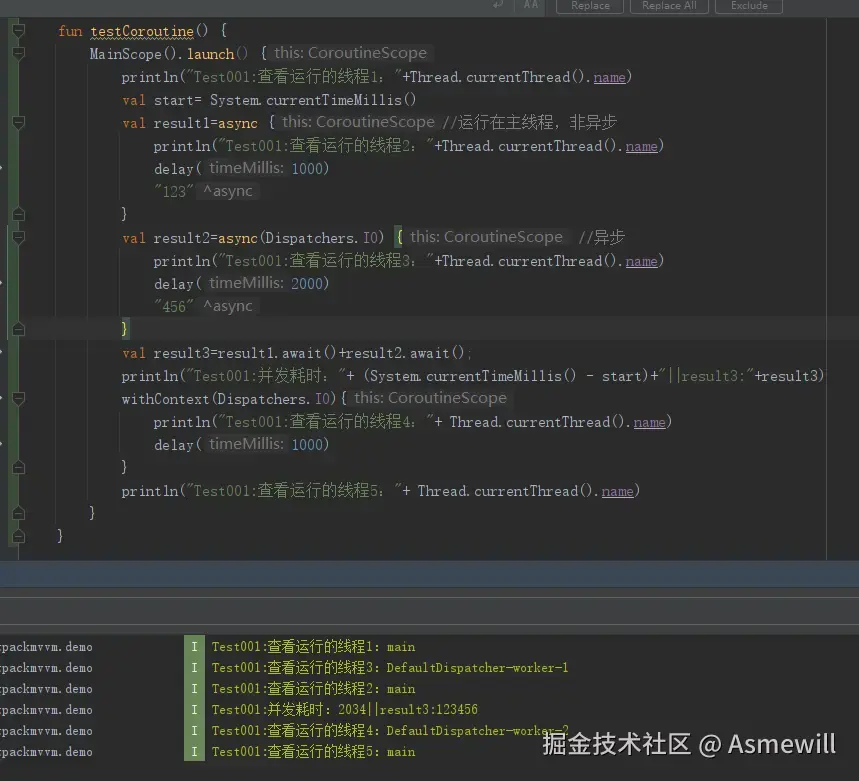The width and height of the screenshot is (859, 781).
Task: Click the launch call after MainScope()
Action: point(210,54)
